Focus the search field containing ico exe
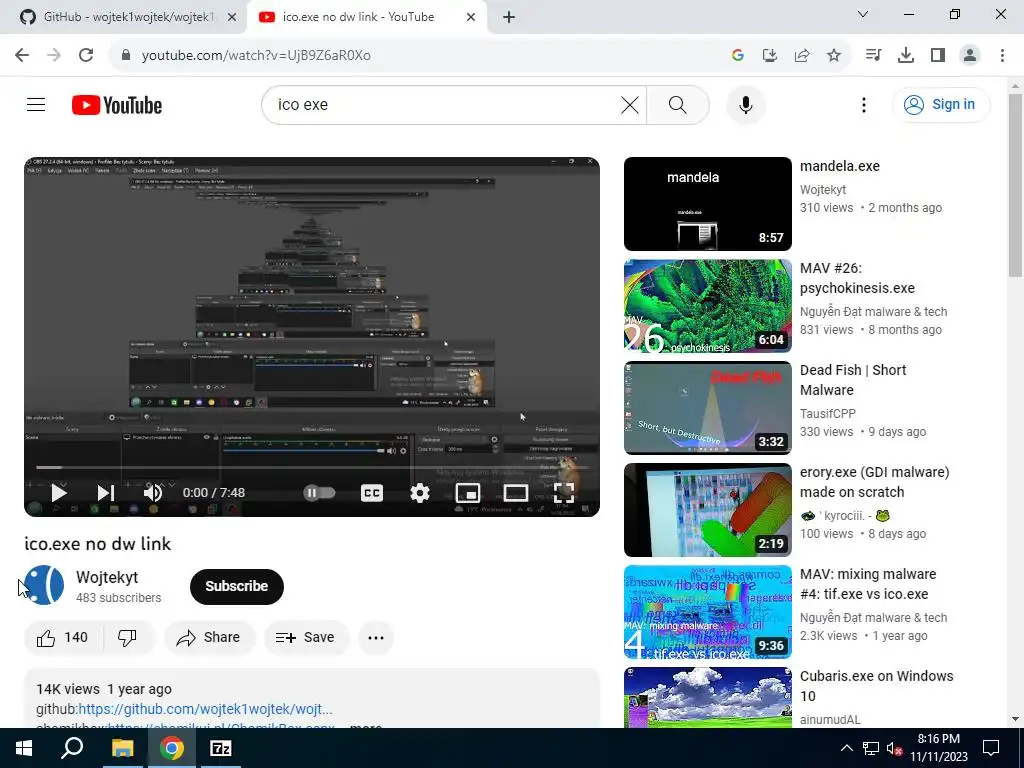Image resolution: width=1024 pixels, height=768 pixels. [x=444, y=104]
